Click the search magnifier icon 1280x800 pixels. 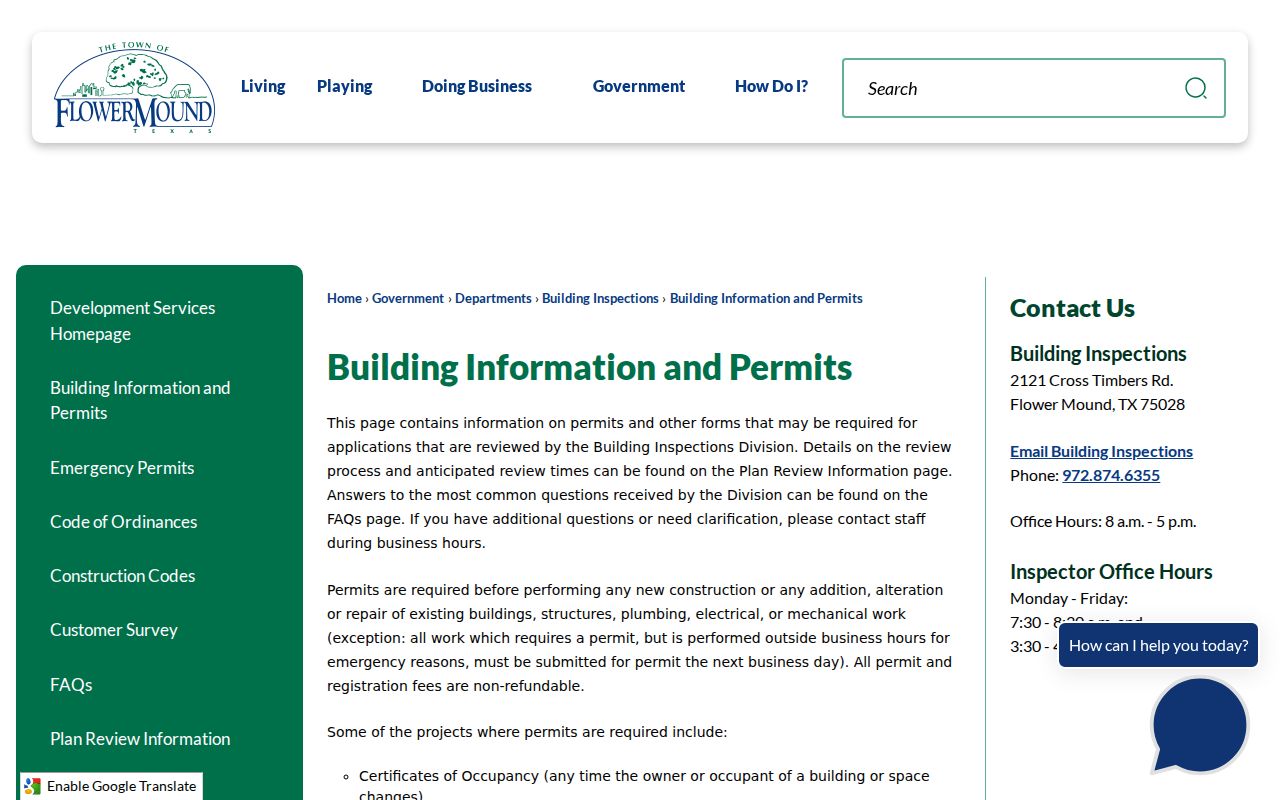1195,88
